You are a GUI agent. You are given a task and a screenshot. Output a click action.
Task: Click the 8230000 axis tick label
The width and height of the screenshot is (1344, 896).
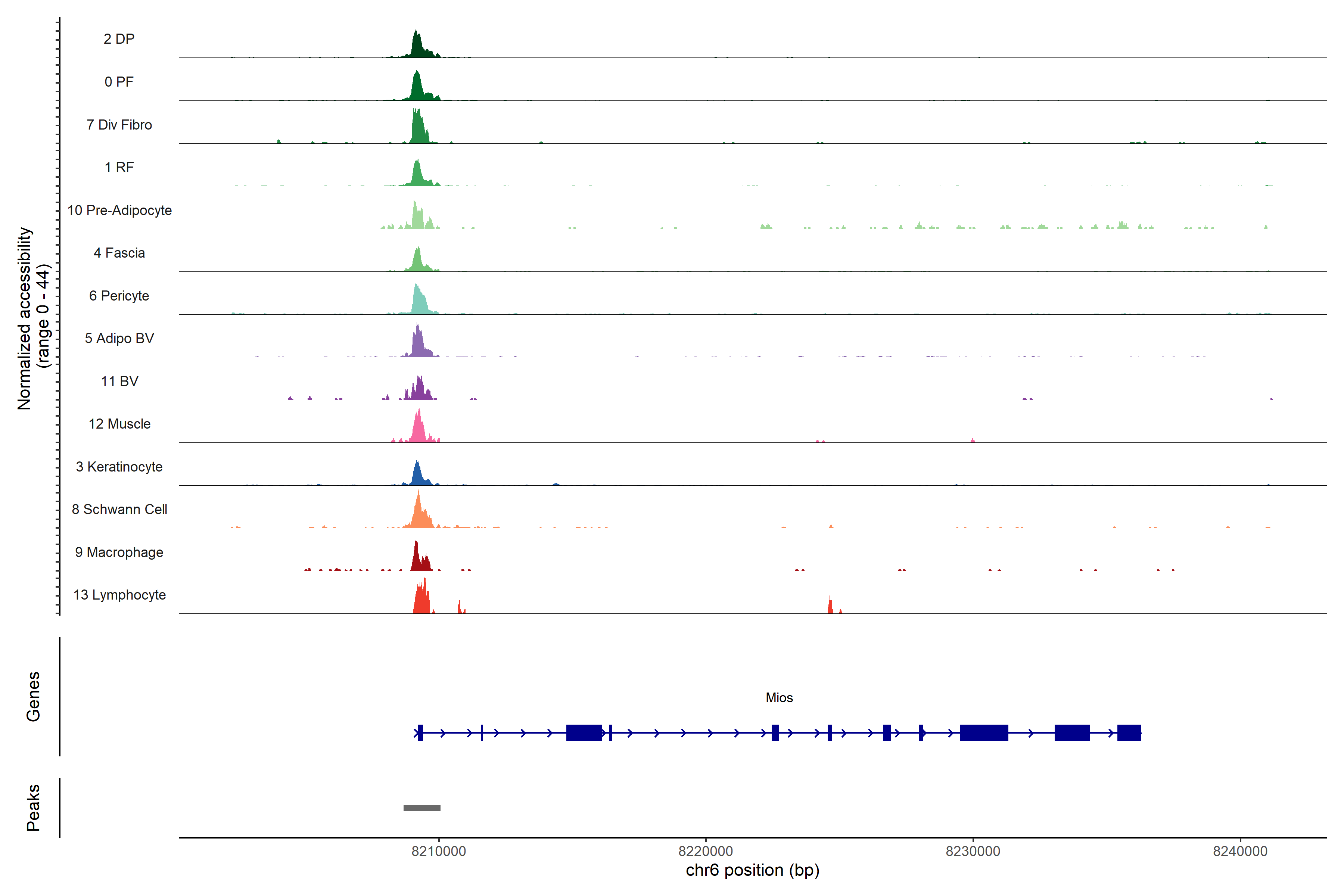[973, 852]
